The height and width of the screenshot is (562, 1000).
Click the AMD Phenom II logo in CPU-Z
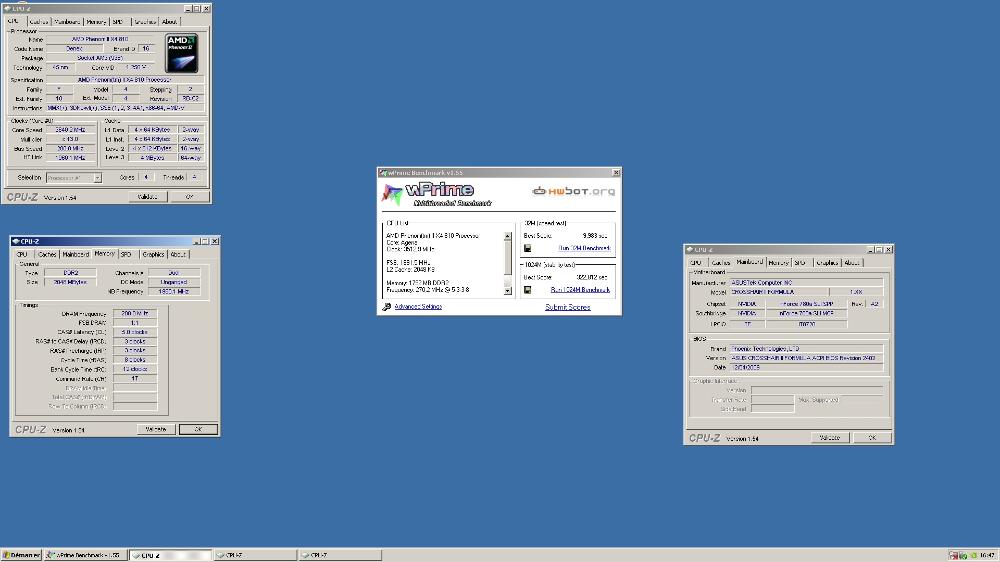pyautogui.click(x=182, y=54)
